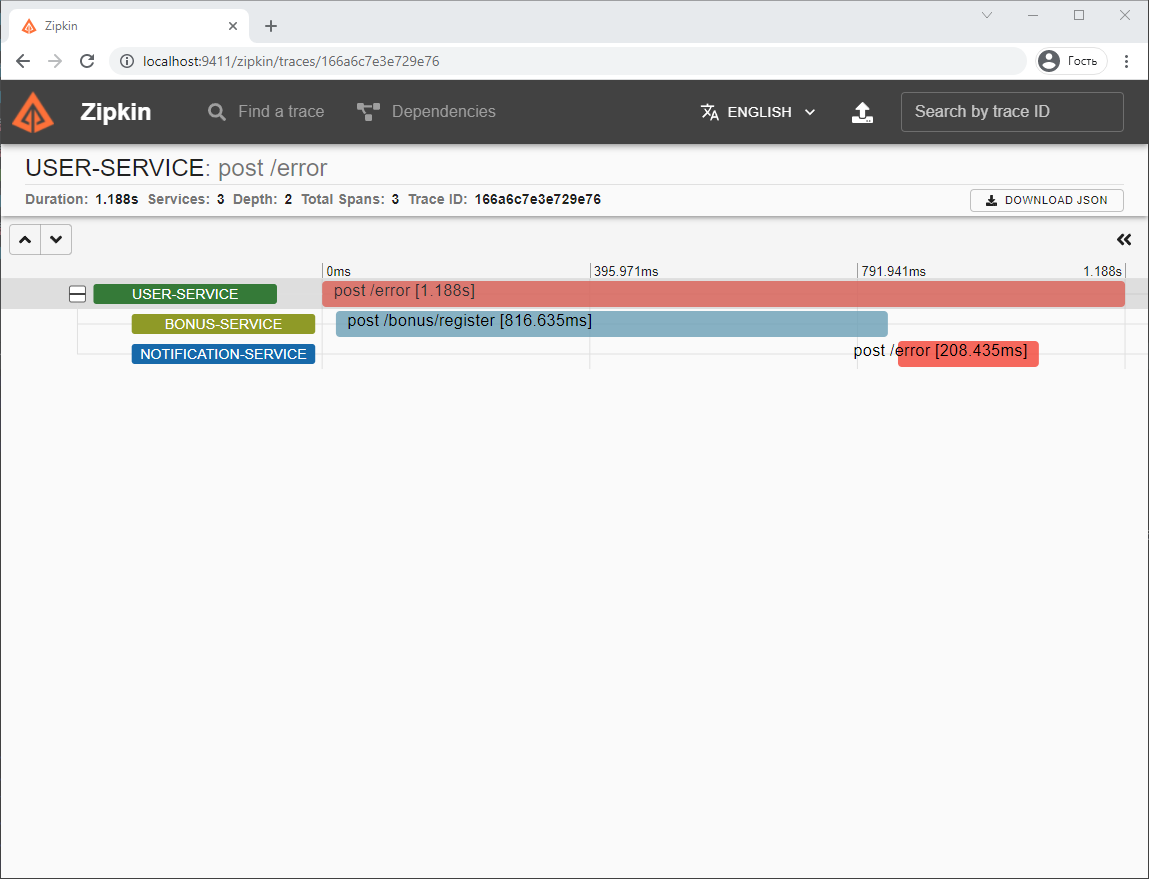The height and width of the screenshot is (879, 1149).
Task: Click the Search by trace ID field
Action: [x=1011, y=112]
